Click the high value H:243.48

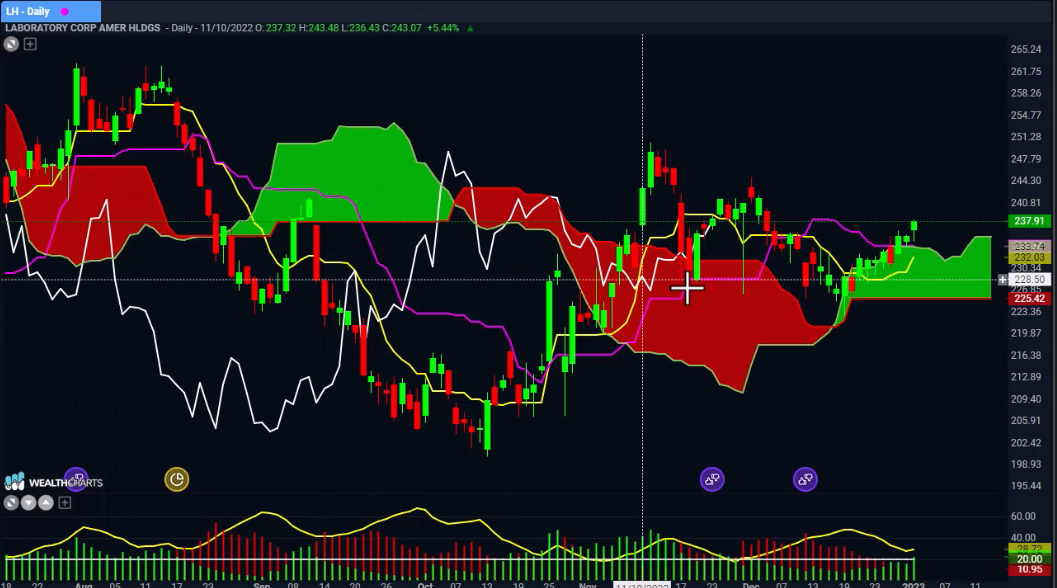319,28
